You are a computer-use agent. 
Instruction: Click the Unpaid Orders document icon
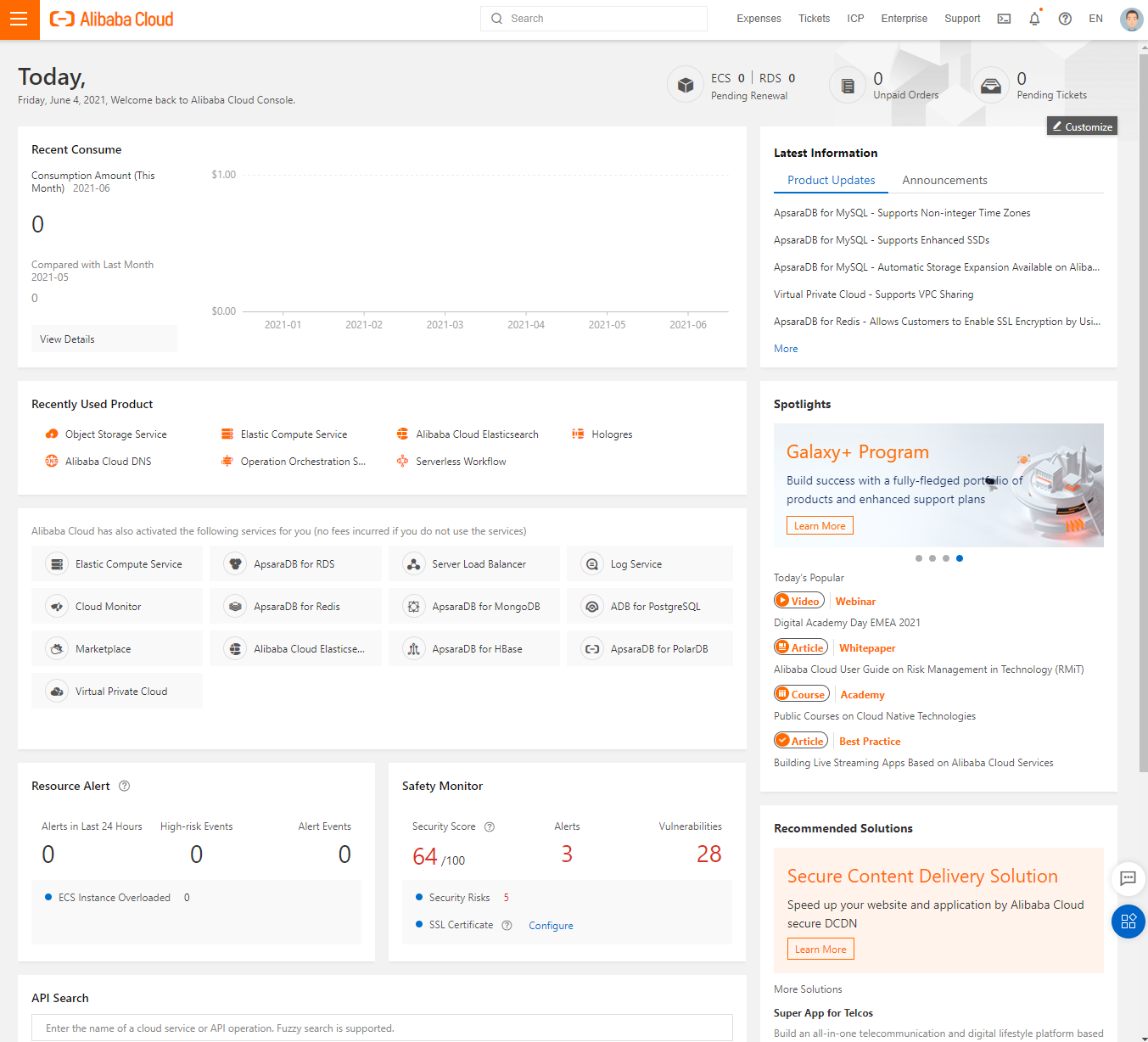(847, 85)
